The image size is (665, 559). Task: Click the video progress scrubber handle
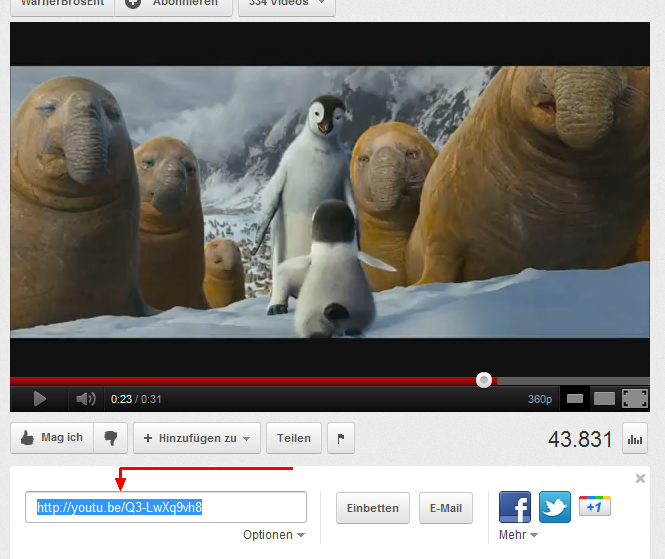(483, 380)
